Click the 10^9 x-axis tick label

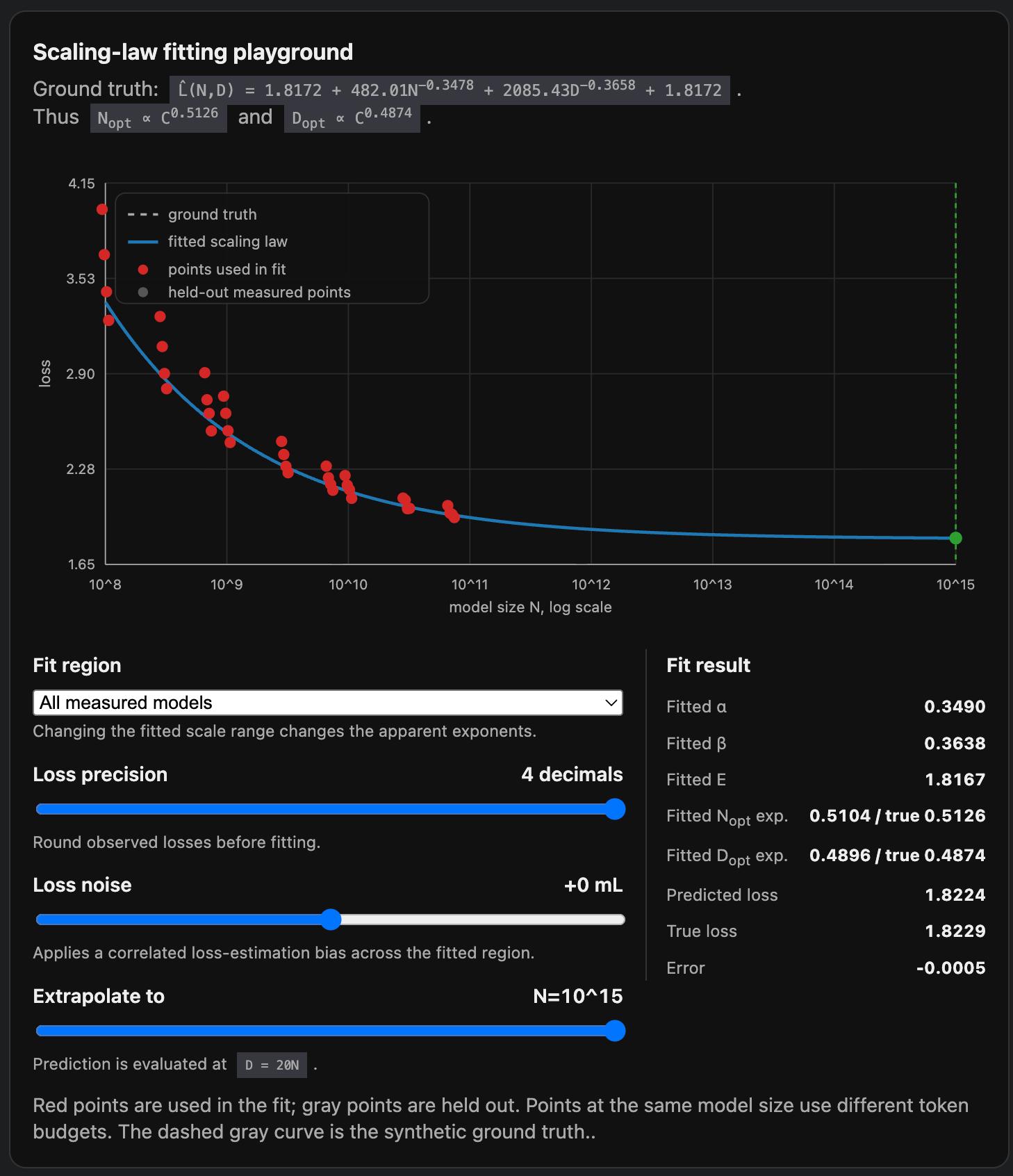(x=227, y=585)
